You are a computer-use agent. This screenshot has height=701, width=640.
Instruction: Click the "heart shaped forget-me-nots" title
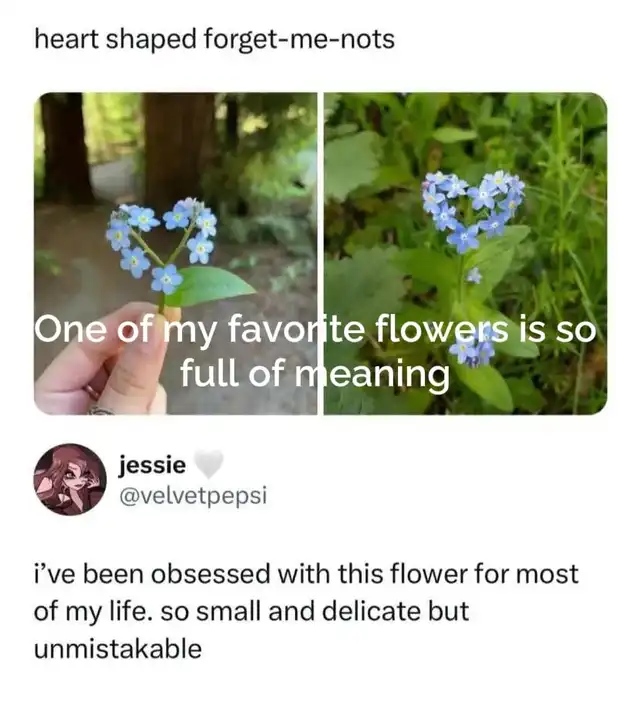point(214,40)
